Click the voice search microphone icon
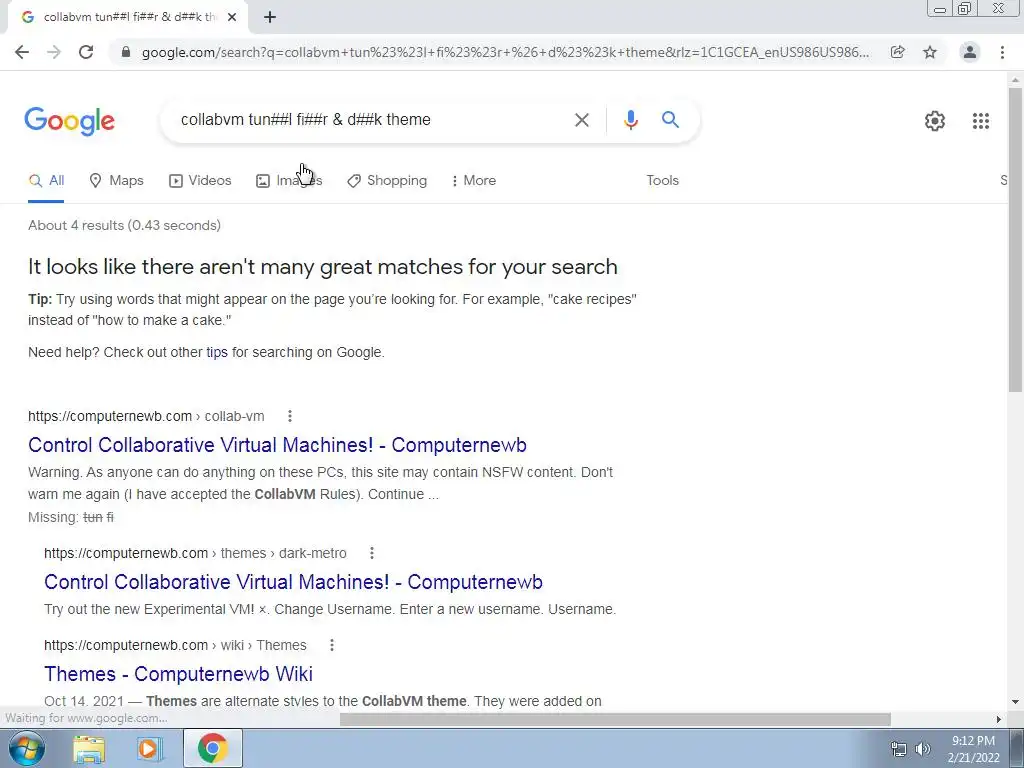This screenshot has width=1024, height=768. (x=630, y=120)
